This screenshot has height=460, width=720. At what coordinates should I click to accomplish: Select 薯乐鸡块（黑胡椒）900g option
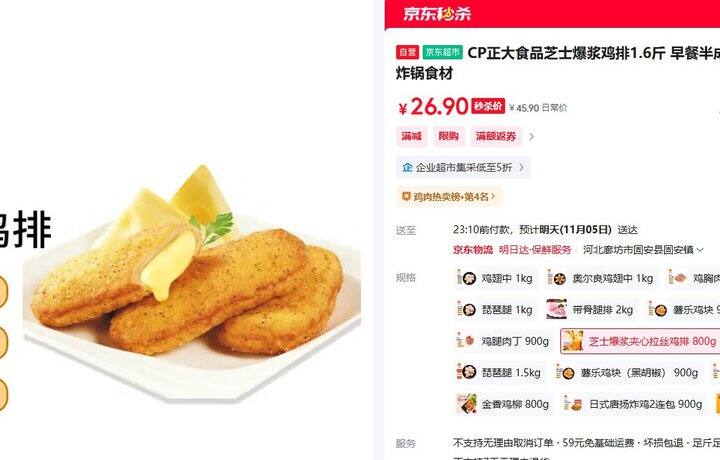point(628,372)
